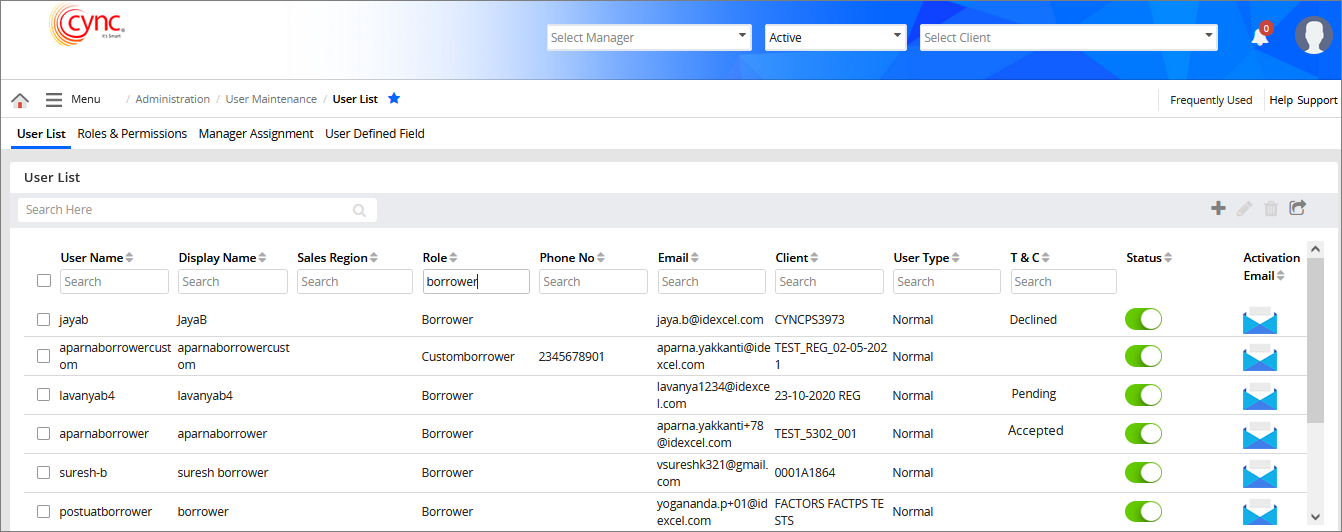Click the delete trash icon
The width and height of the screenshot is (1342, 532).
pyautogui.click(x=1271, y=208)
